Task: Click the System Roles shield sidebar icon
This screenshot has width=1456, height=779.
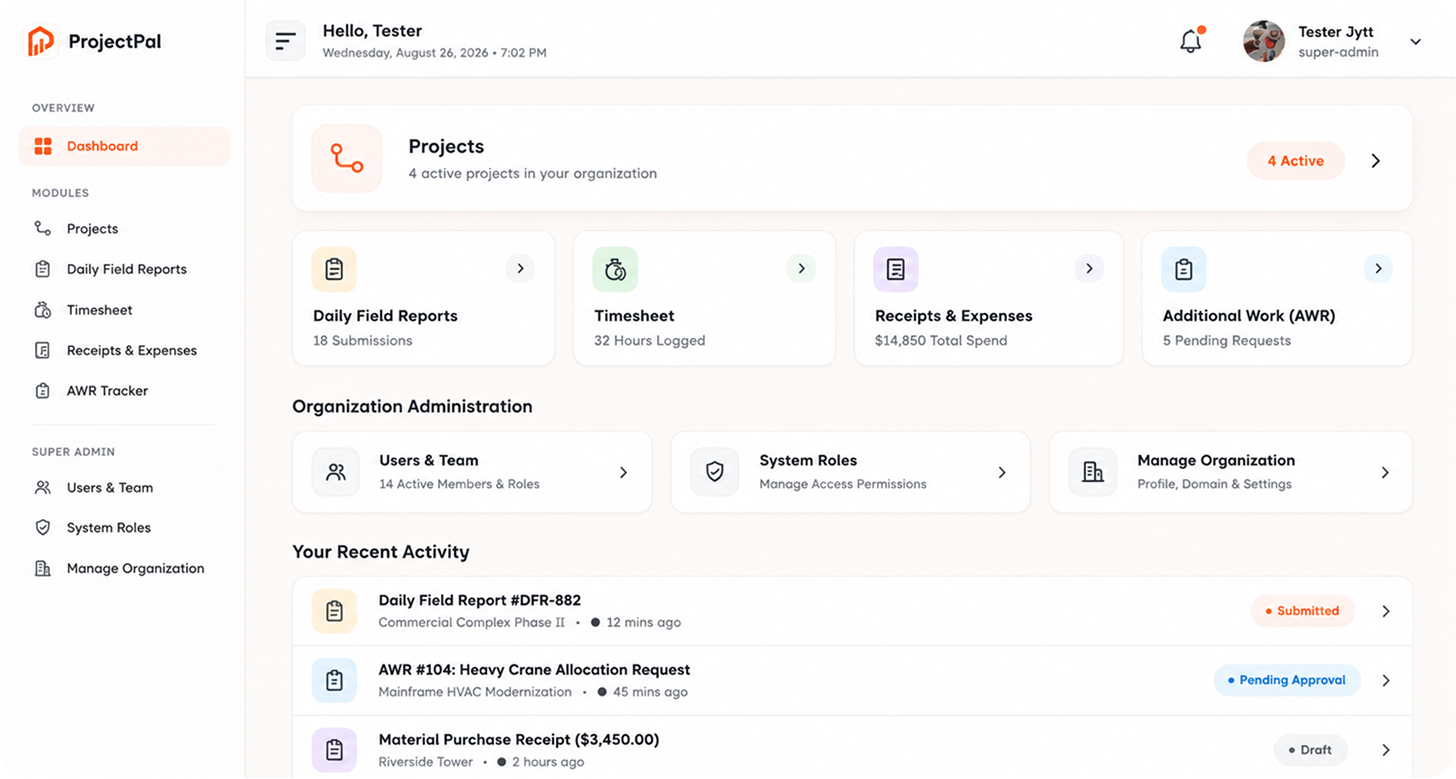Action: (x=43, y=528)
